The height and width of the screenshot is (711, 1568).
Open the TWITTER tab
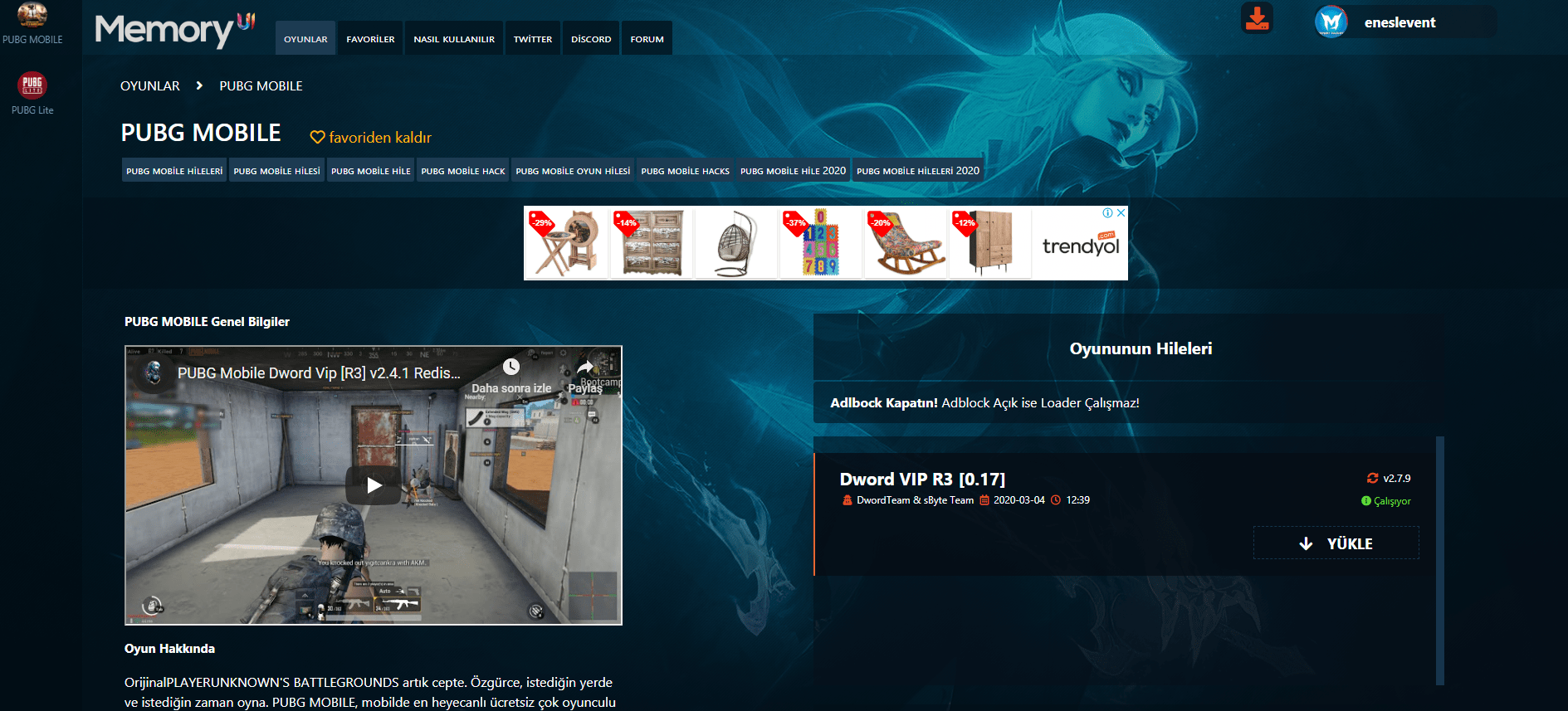tap(533, 38)
